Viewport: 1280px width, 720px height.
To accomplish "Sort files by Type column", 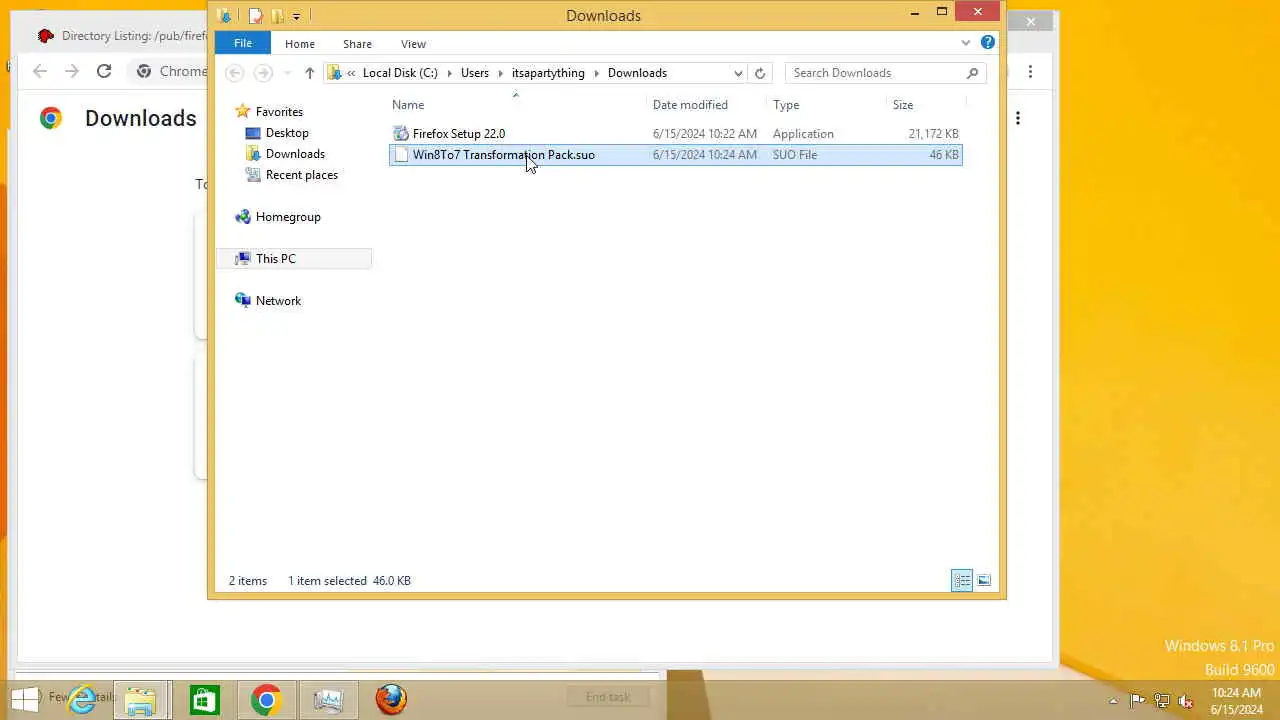I will pos(786,105).
